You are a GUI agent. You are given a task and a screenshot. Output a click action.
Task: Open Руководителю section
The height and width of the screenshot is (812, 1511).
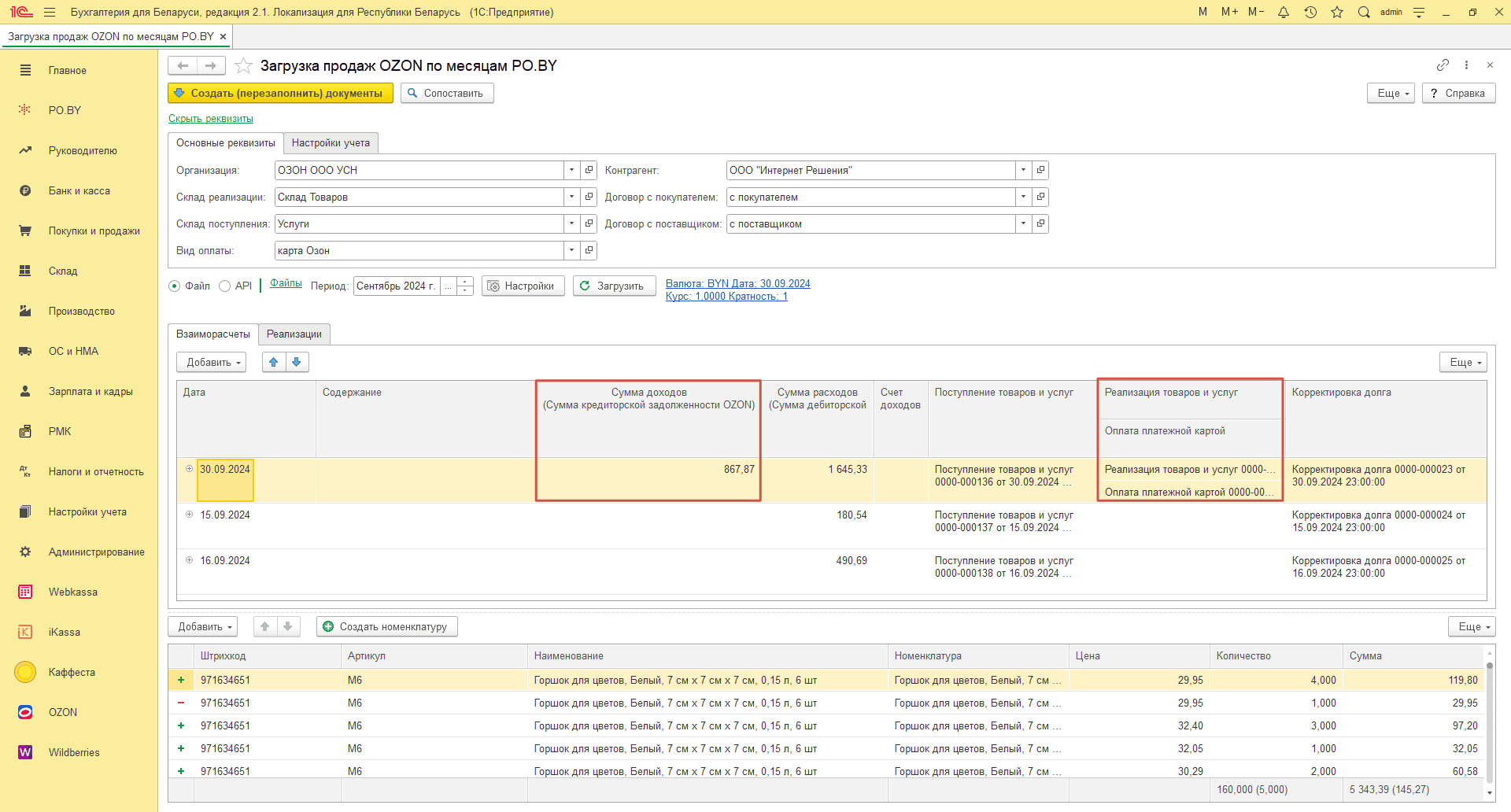[x=83, y=150]
